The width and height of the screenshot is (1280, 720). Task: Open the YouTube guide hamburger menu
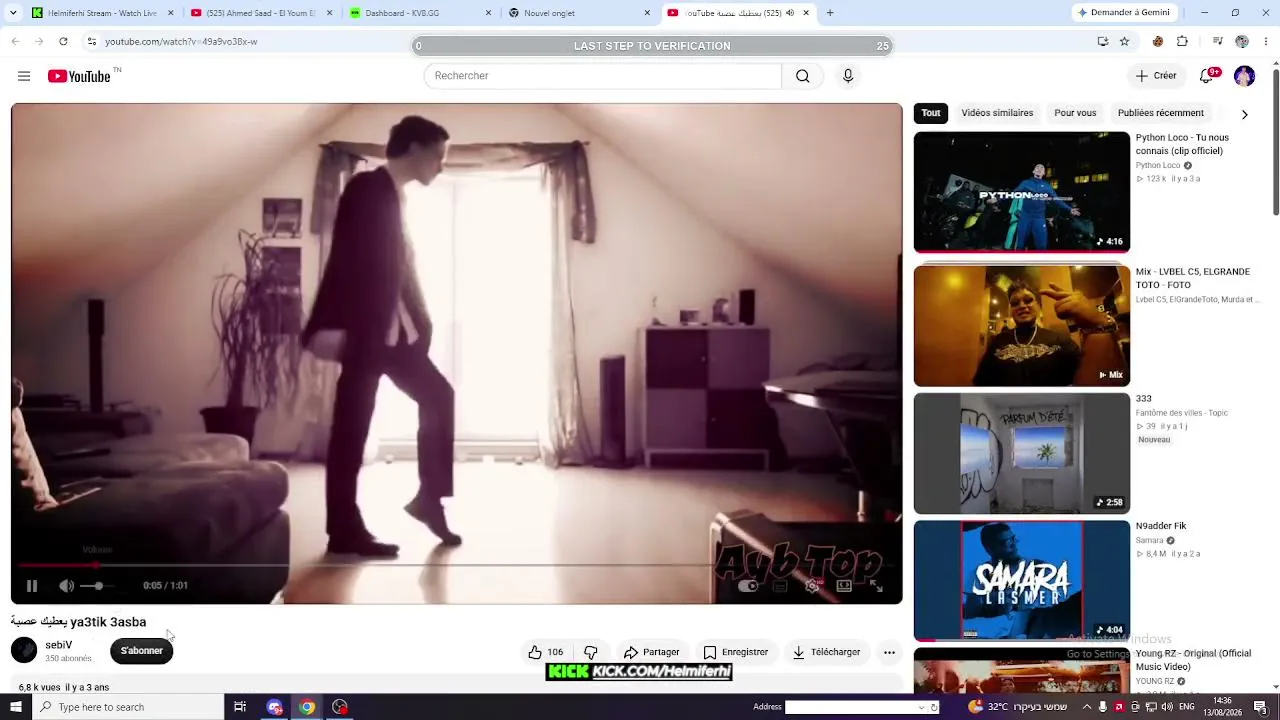pos(24,76)
